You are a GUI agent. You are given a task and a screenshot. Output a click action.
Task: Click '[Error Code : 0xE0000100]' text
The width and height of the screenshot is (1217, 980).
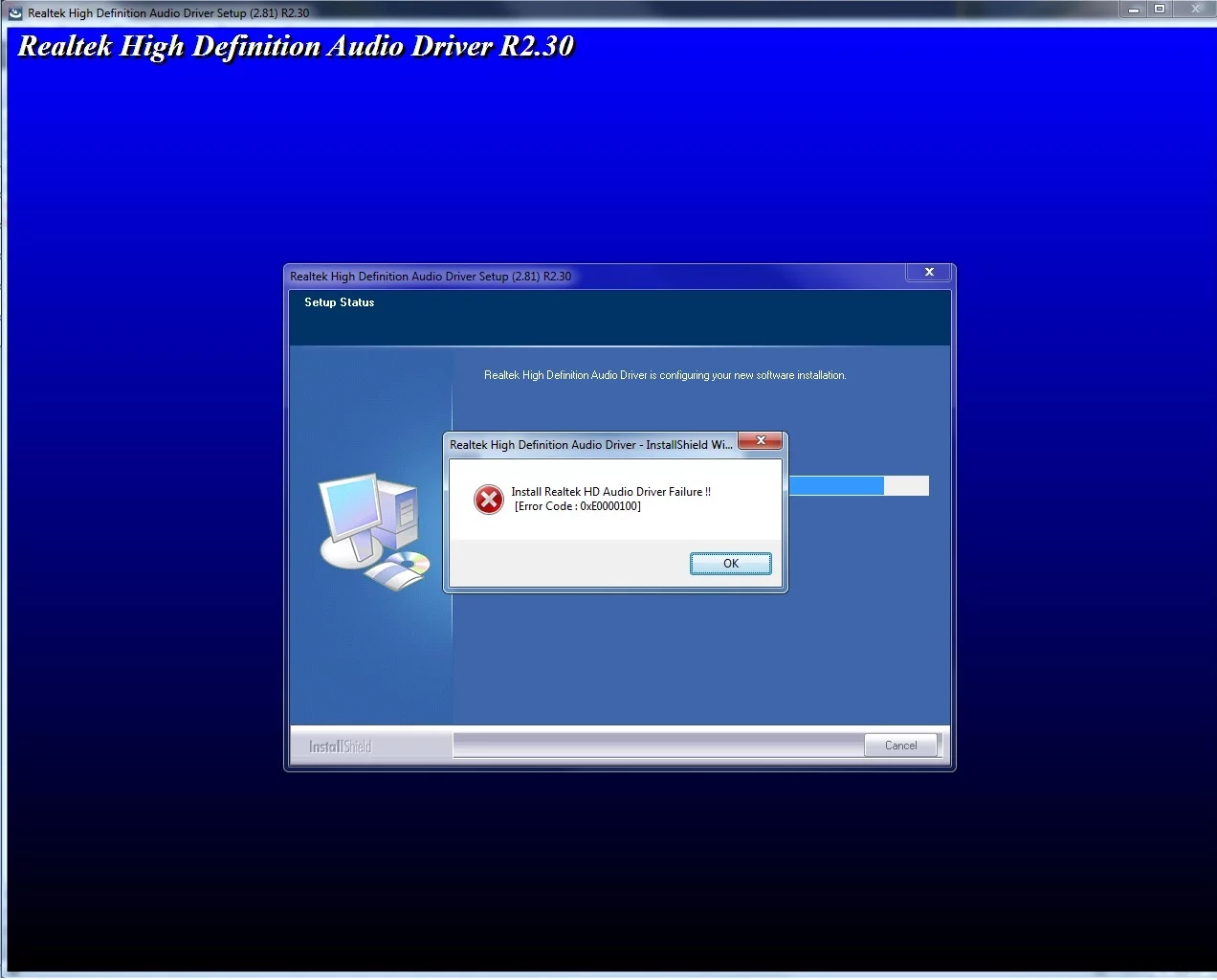tap(578, 506)
